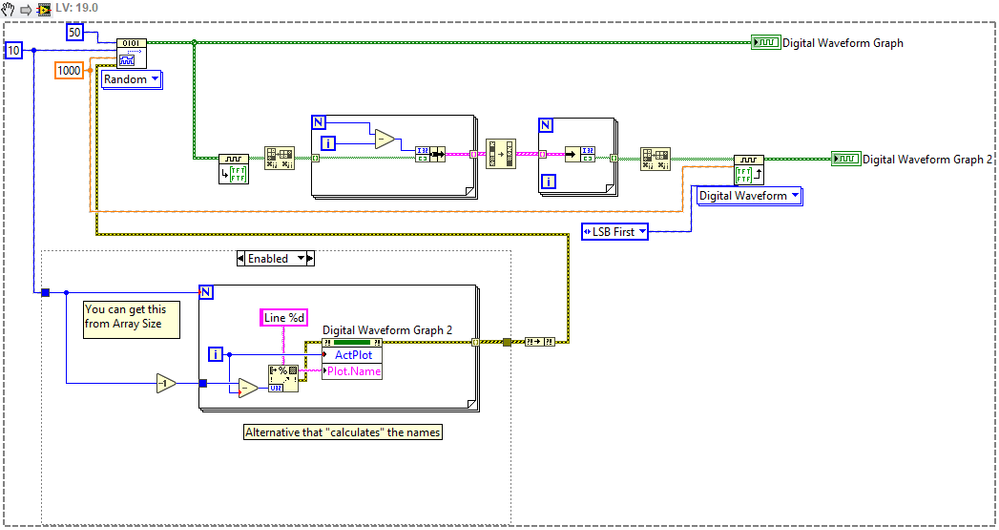Viewport: 999px width, 530px height.
Task: Click next arrow on the Enabled selector
Action: [310, 259]
